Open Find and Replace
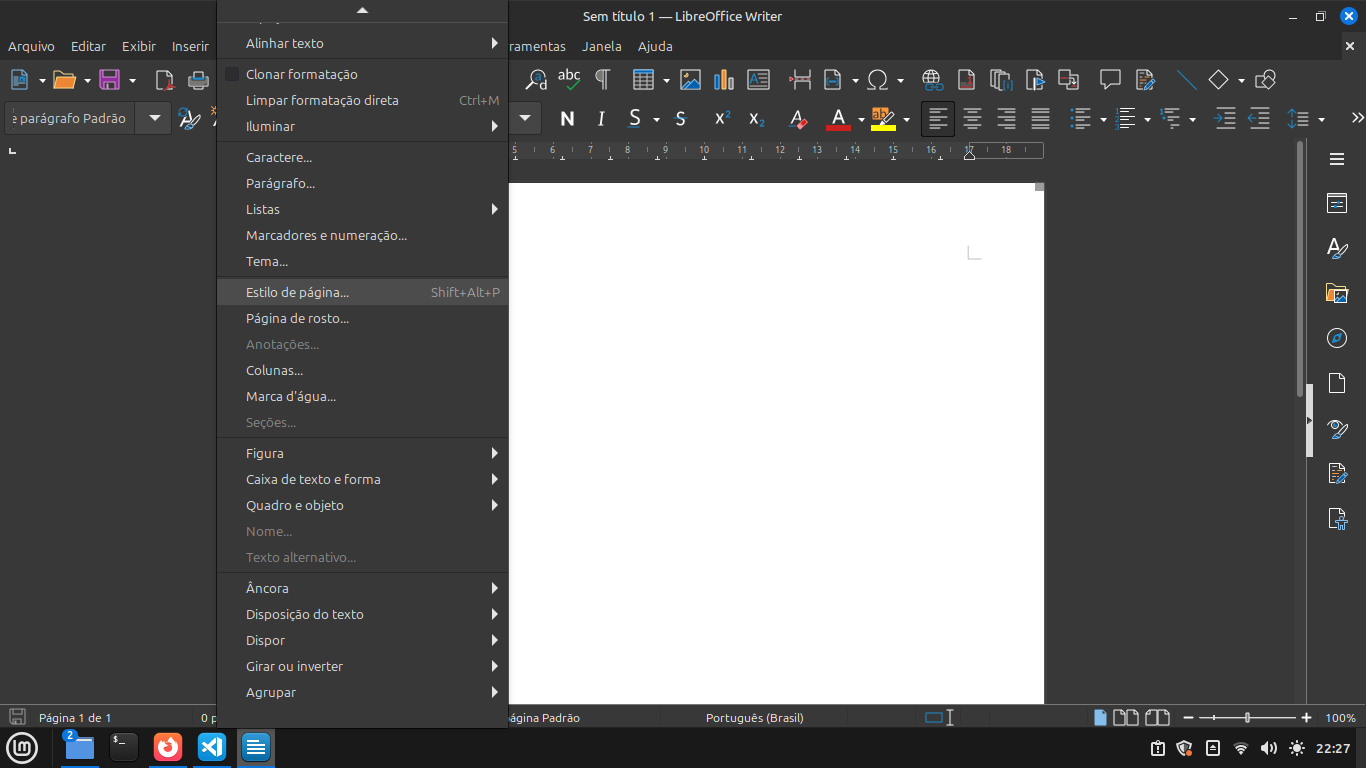The image size is (1366, 768). [537, 80]
